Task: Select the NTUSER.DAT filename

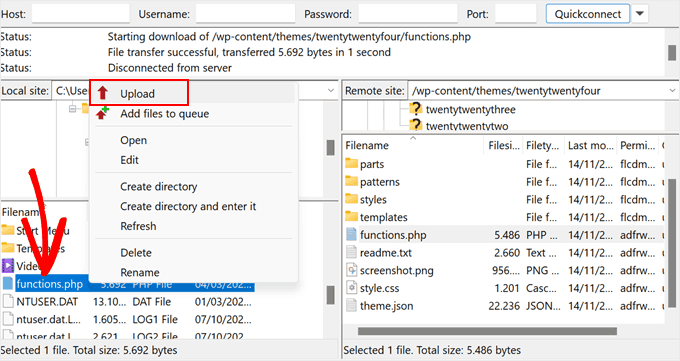Action: coord(47,302)
